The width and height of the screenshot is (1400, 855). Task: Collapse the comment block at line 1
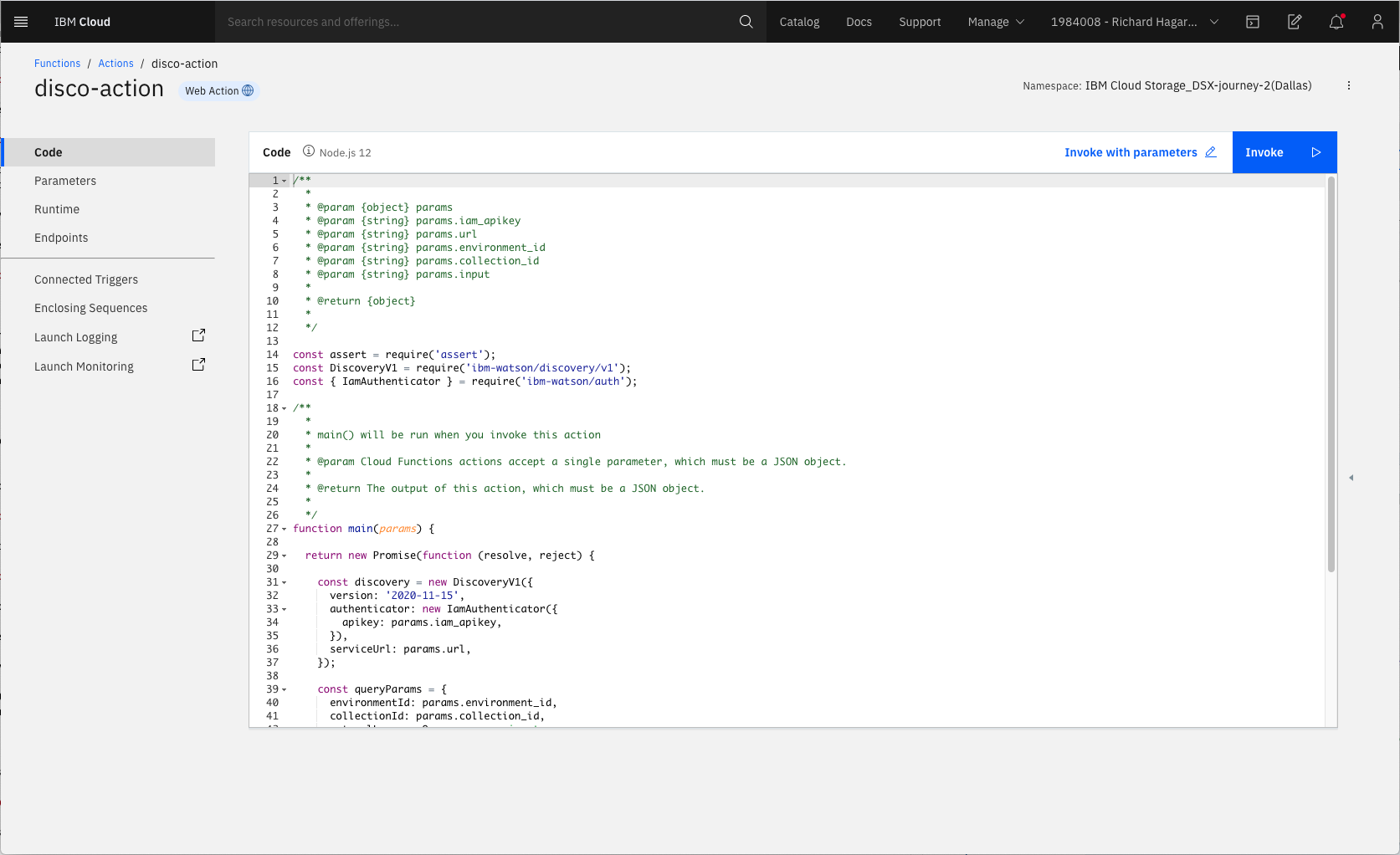coord(285,181)
